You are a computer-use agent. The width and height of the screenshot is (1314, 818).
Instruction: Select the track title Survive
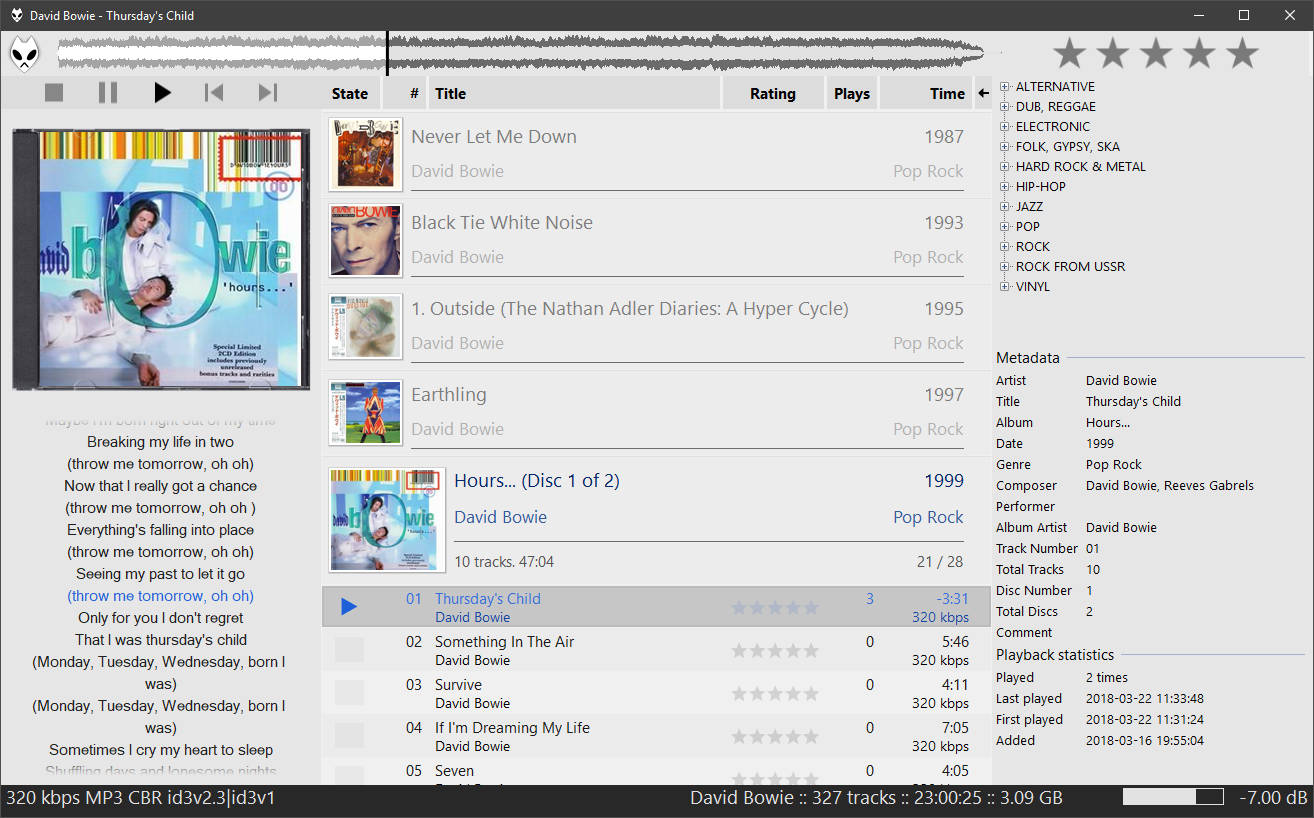[x=458, y=685]
